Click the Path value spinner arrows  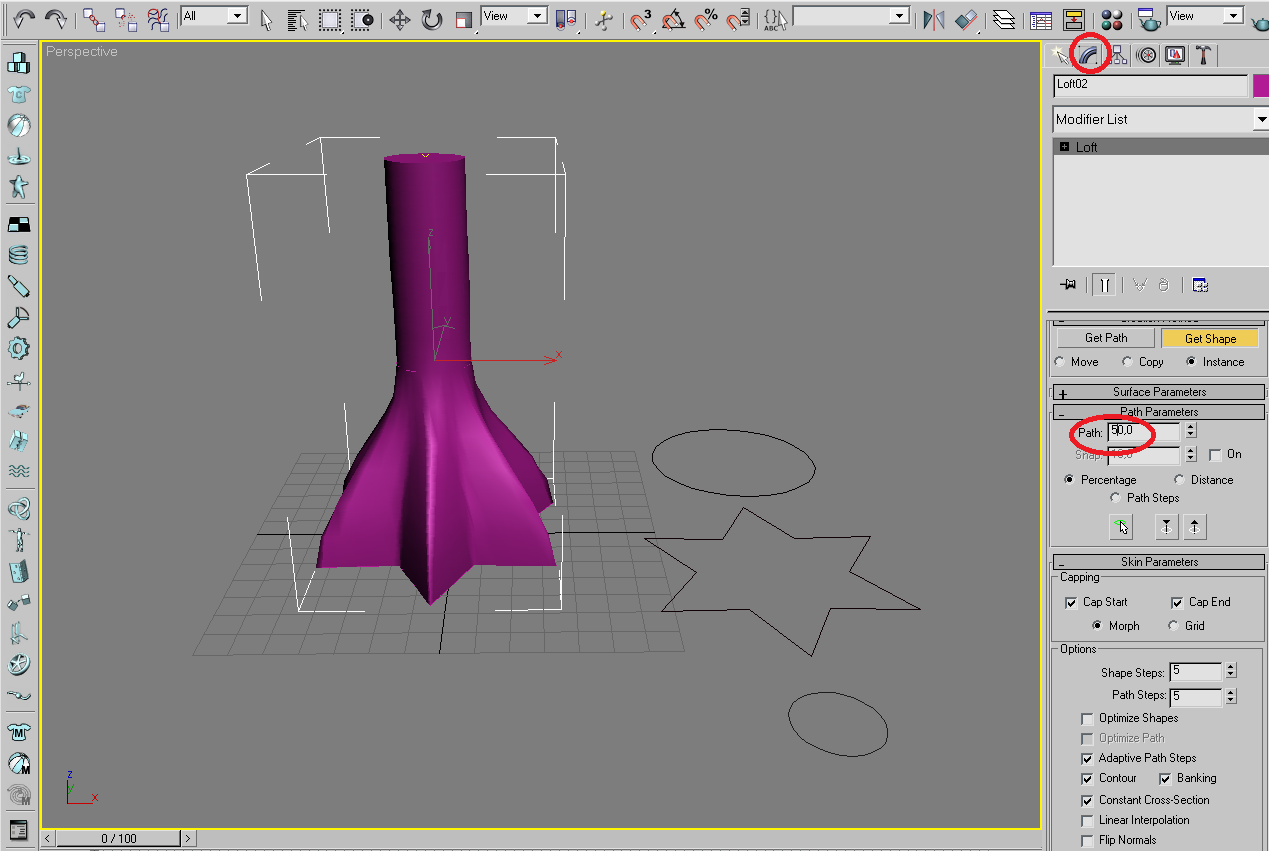pos(1190,431)
